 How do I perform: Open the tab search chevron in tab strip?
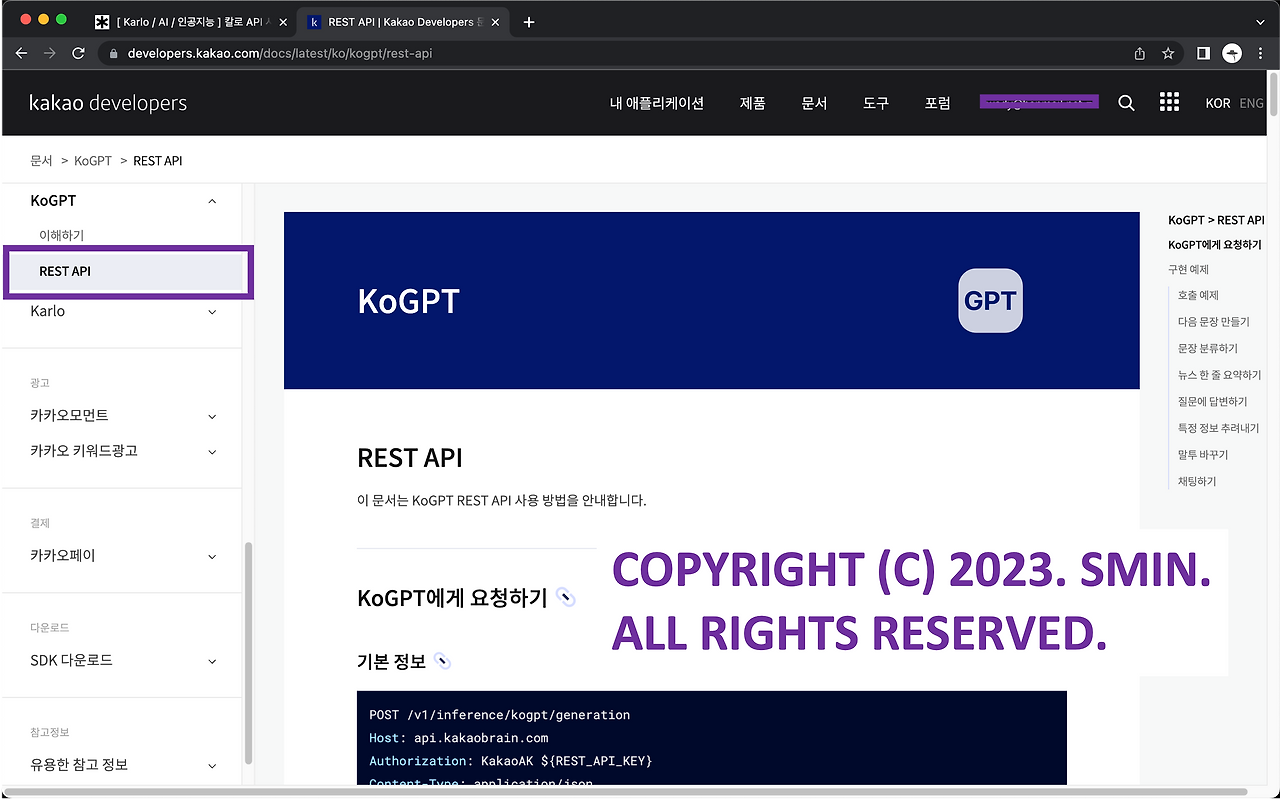[1260, 22]
